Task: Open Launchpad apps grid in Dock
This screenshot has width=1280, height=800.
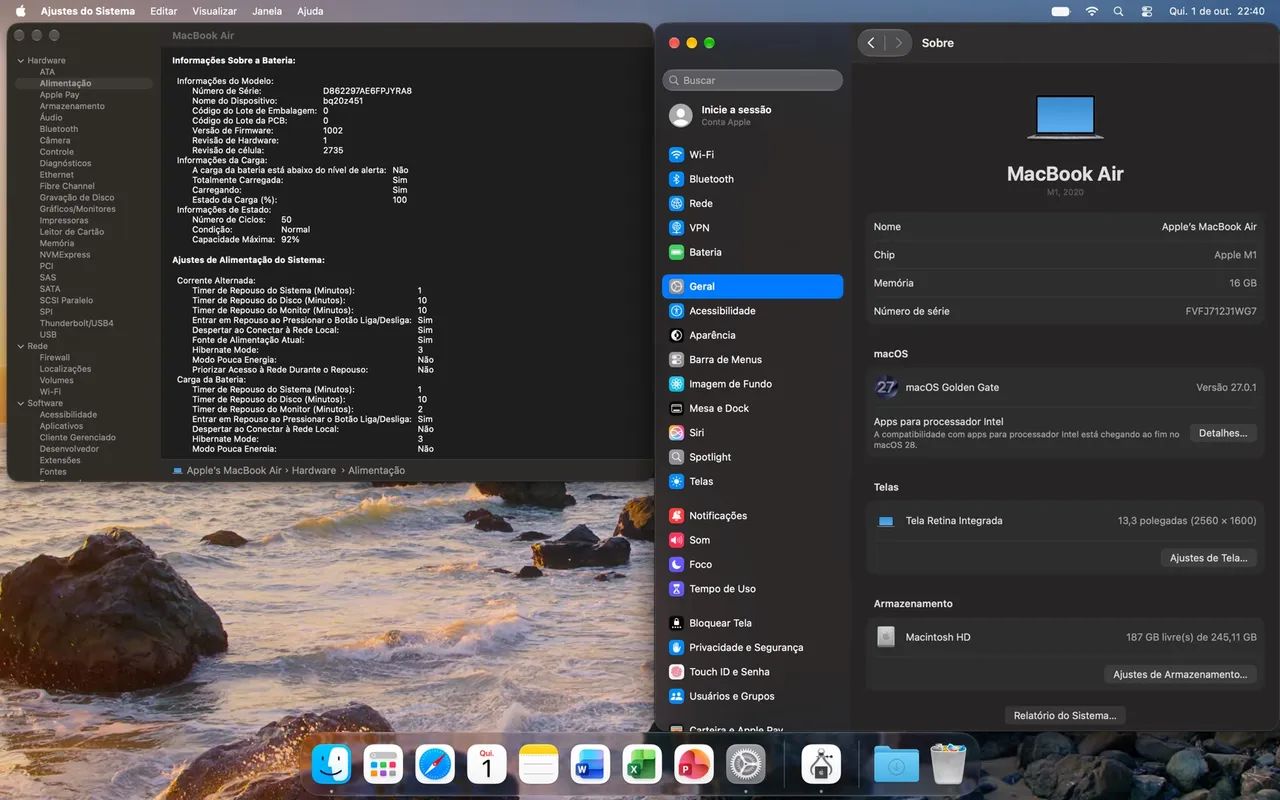Action: (x=383, y=765)
